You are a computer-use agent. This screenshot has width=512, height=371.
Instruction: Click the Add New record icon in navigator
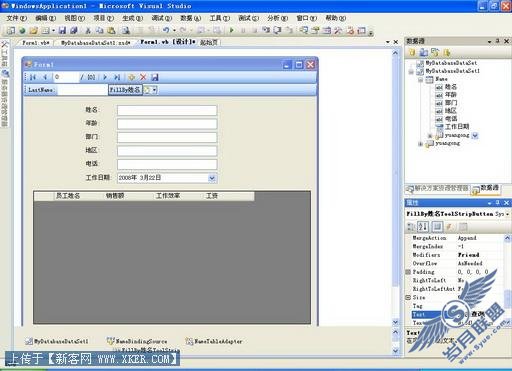click(x=132, y=77)
